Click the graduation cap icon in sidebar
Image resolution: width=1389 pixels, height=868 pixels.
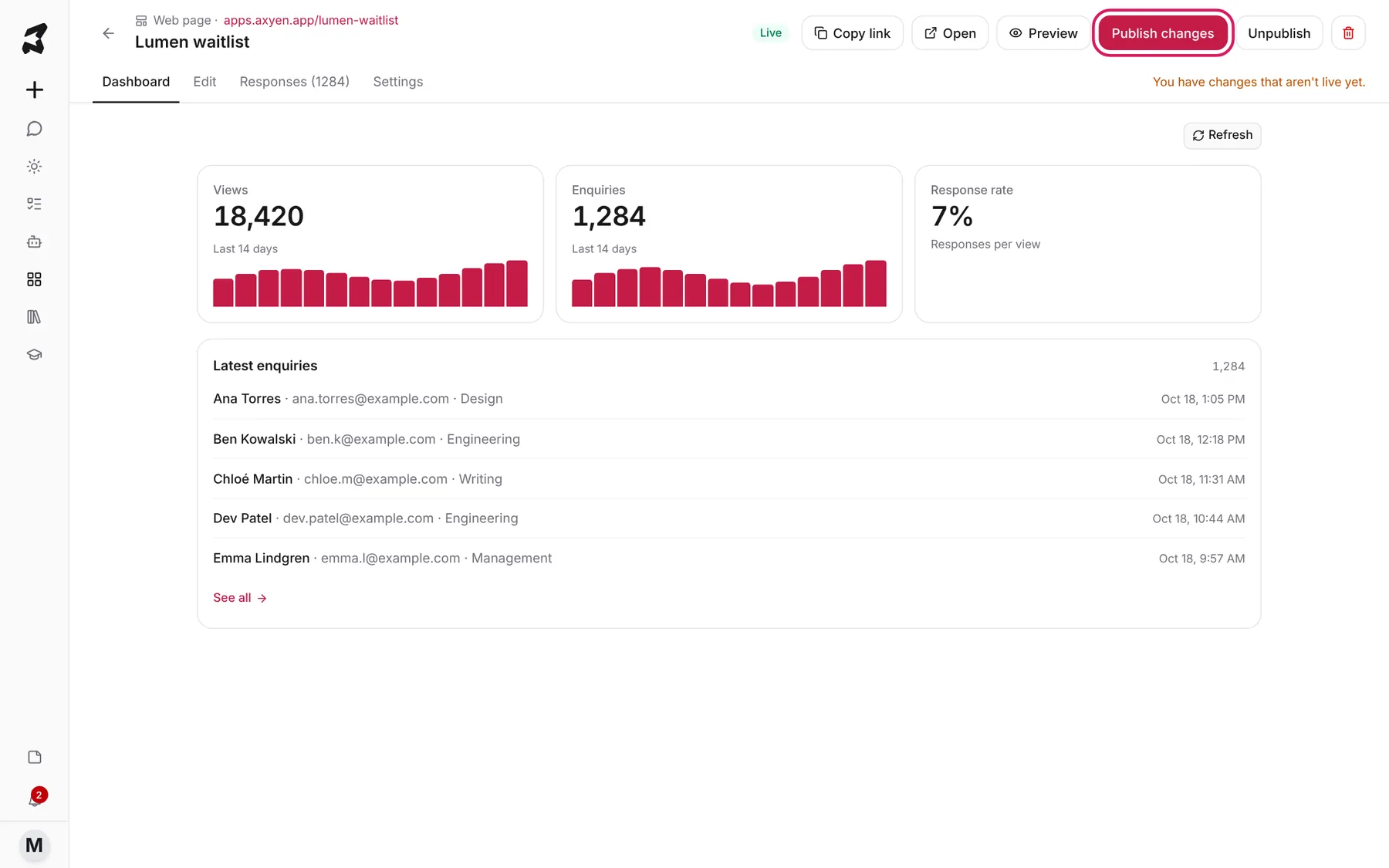coord(34,355)
